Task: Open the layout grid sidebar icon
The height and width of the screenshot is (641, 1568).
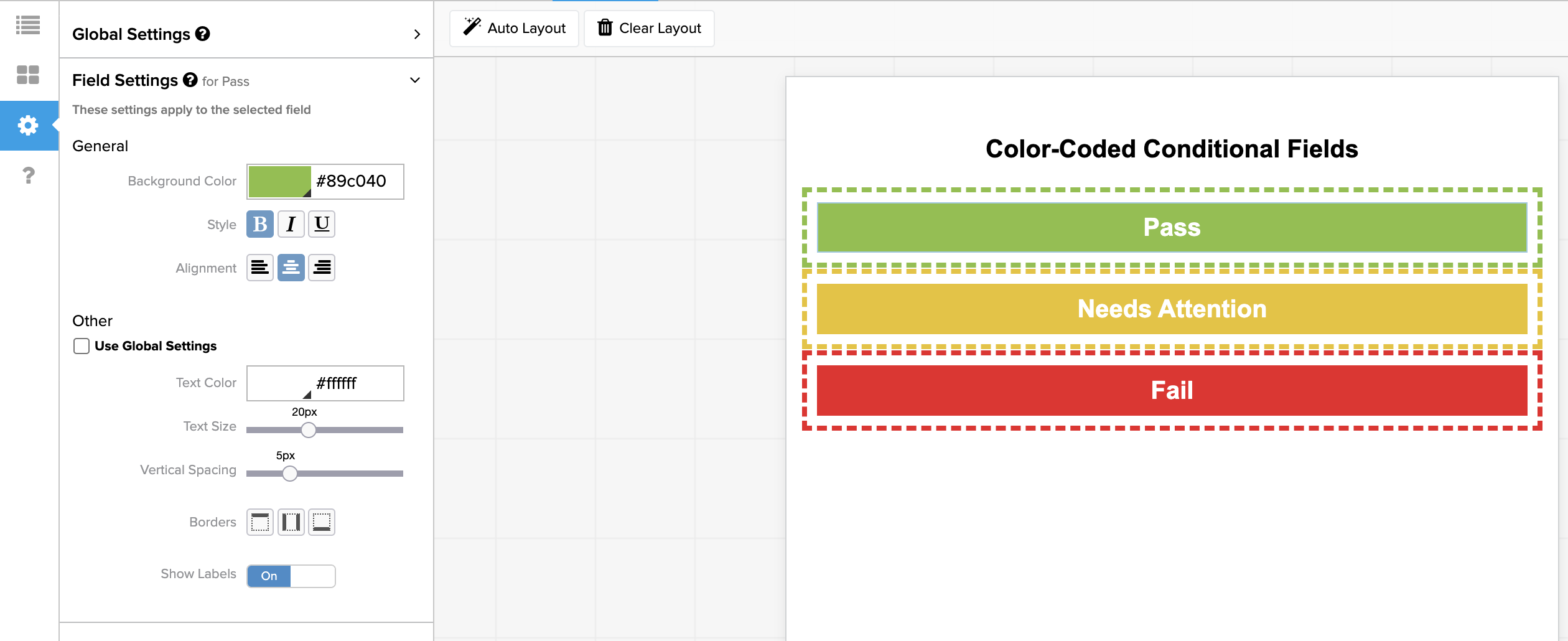Action: (28, 75)
